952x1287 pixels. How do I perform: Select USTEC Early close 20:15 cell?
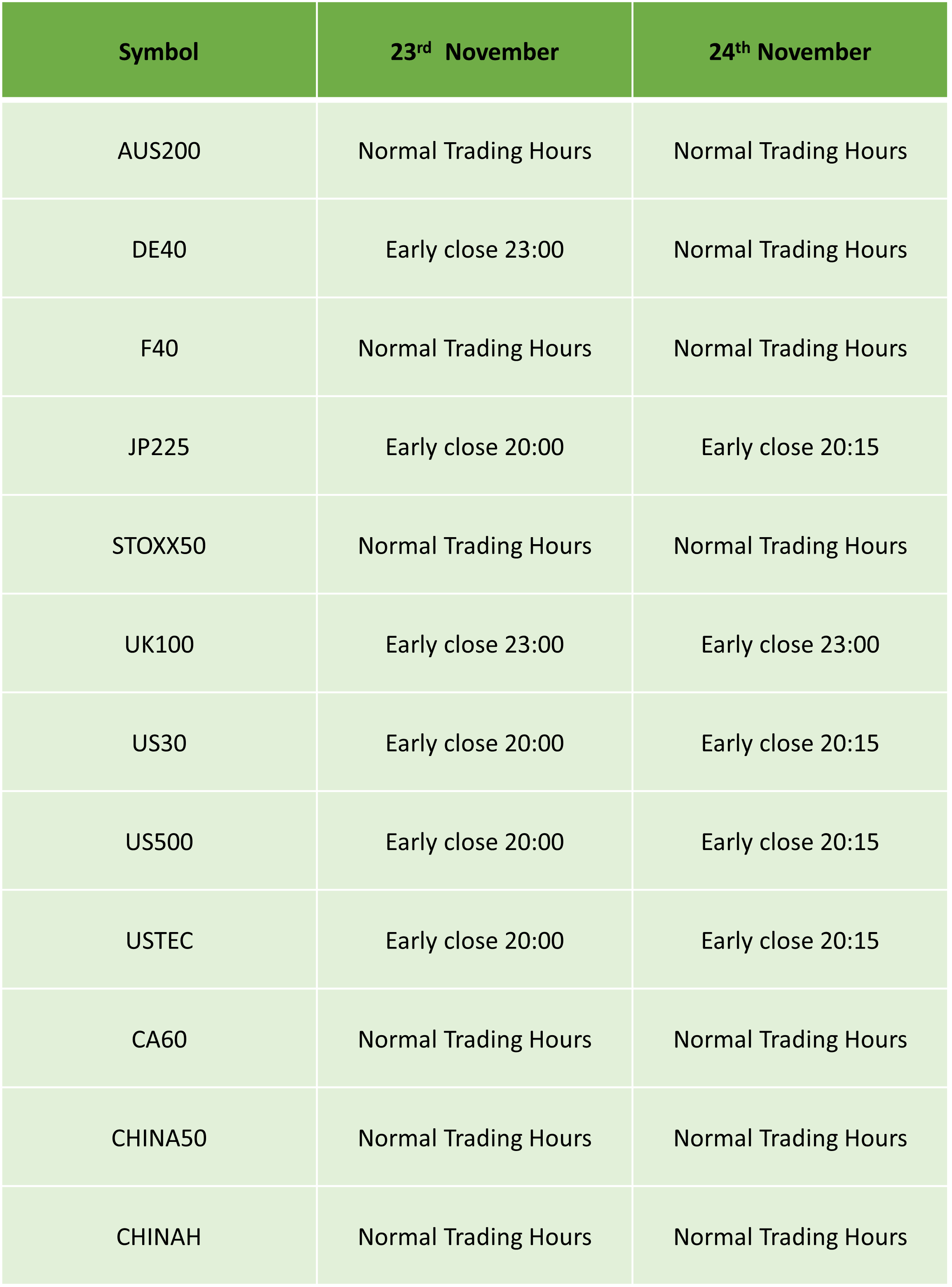[790, 940]
